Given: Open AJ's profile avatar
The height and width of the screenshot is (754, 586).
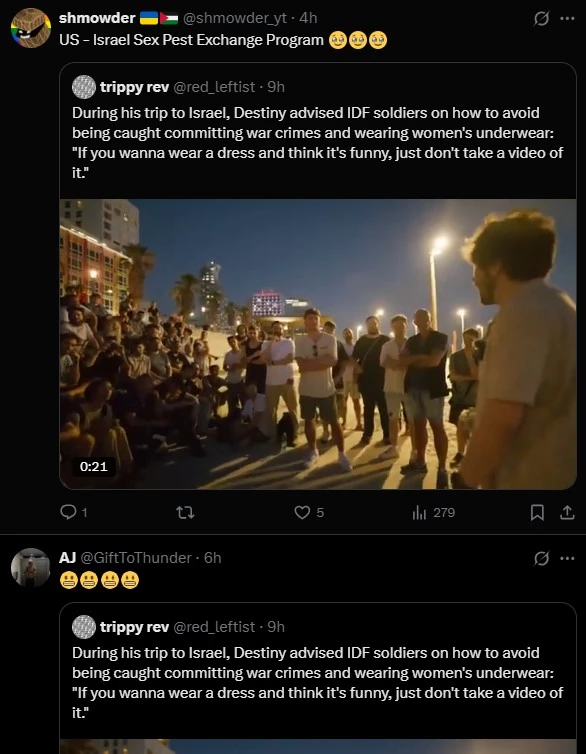Looking at the screenshot, I should 31,567.
